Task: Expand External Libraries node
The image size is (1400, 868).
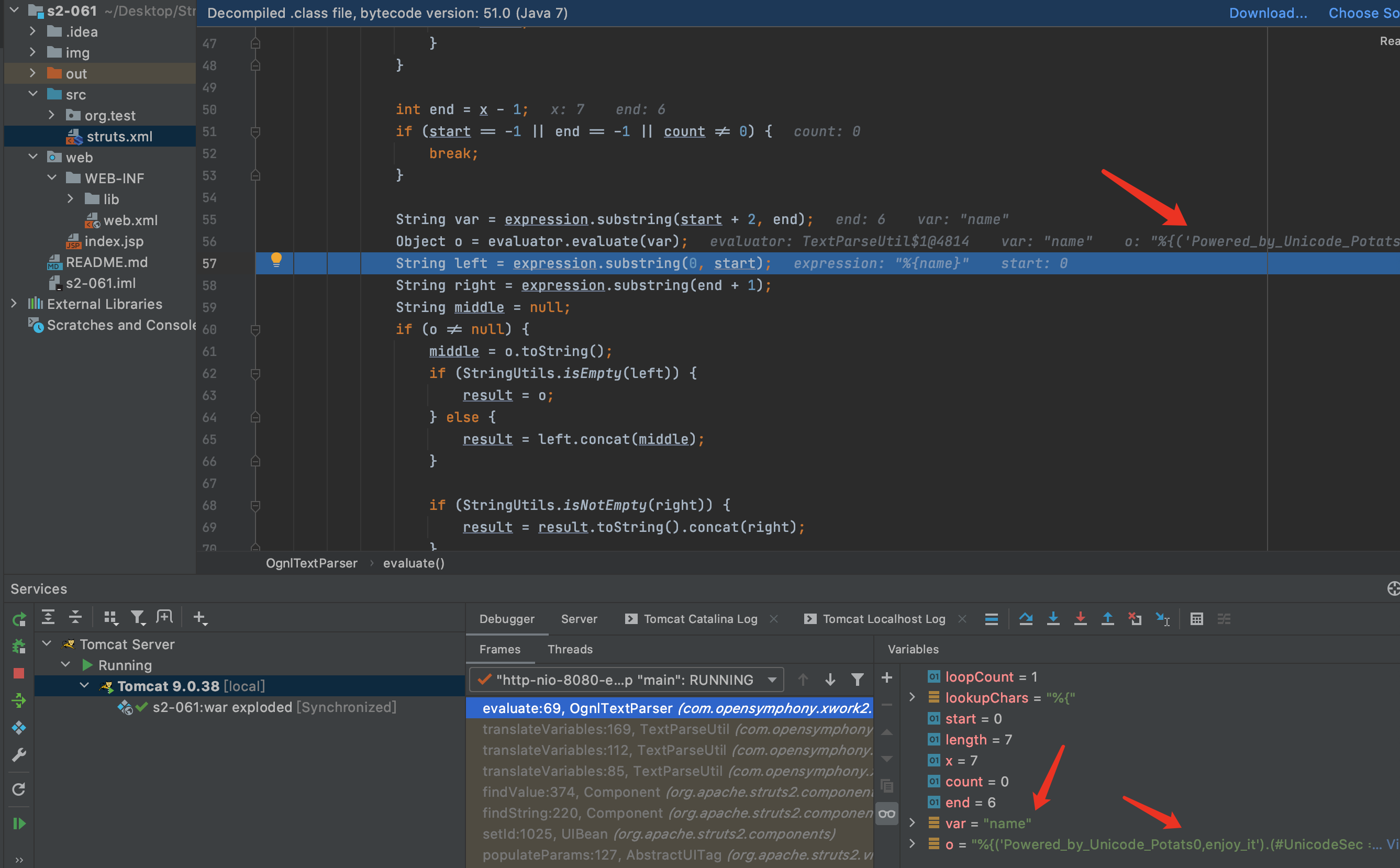Action: pos(14,303)
